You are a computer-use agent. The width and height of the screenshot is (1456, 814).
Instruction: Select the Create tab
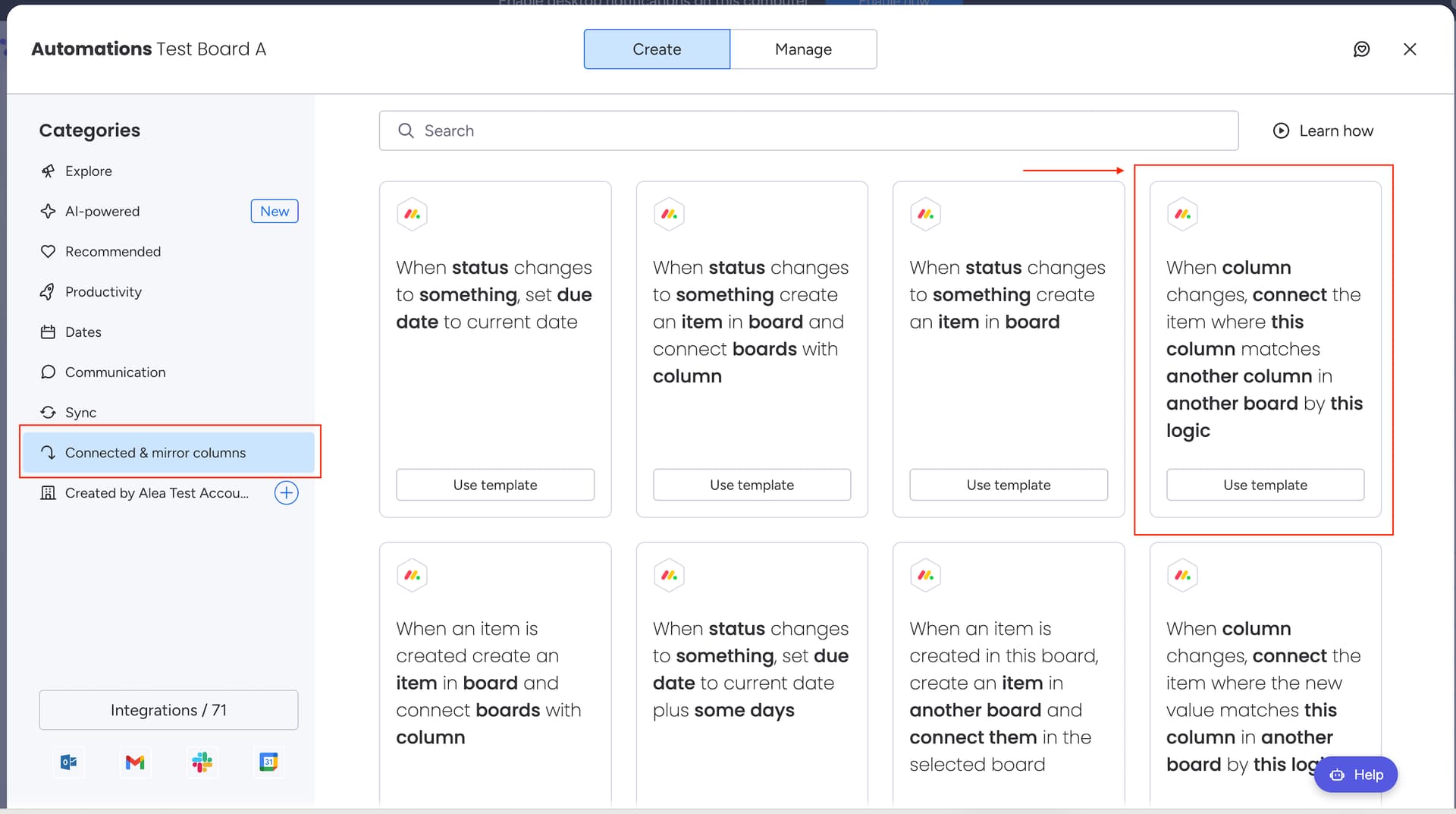[x=657, y=49]
